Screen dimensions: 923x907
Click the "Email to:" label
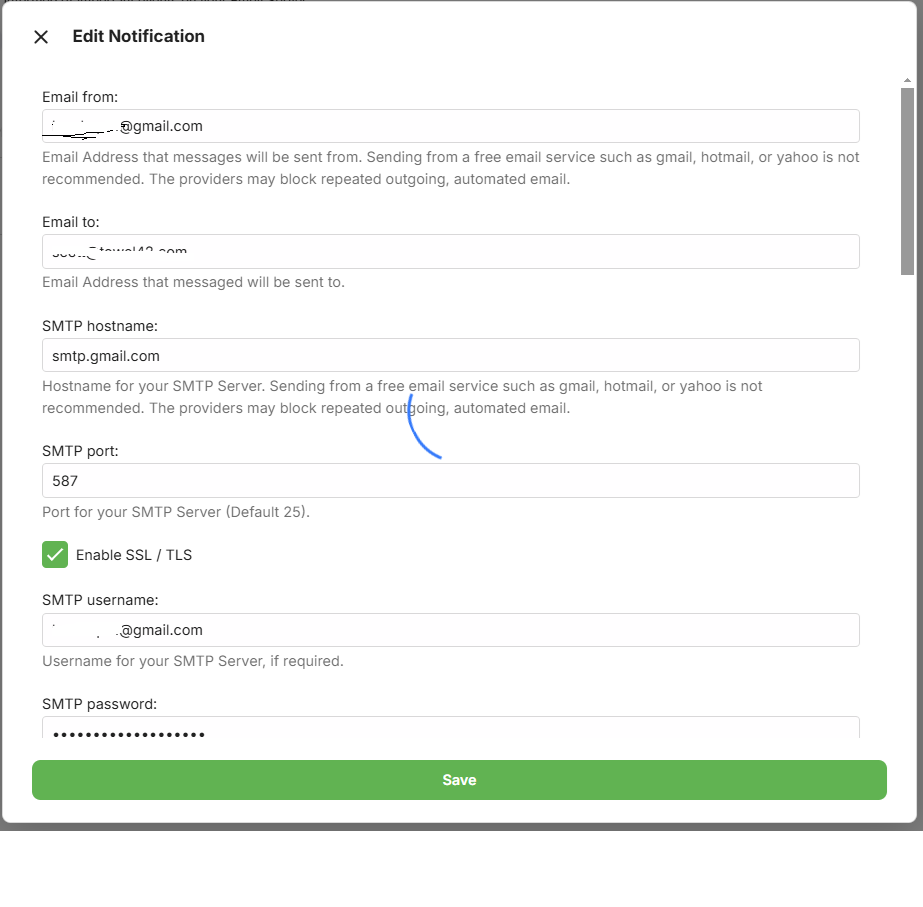pyautogui.click(x=70, y=222)
